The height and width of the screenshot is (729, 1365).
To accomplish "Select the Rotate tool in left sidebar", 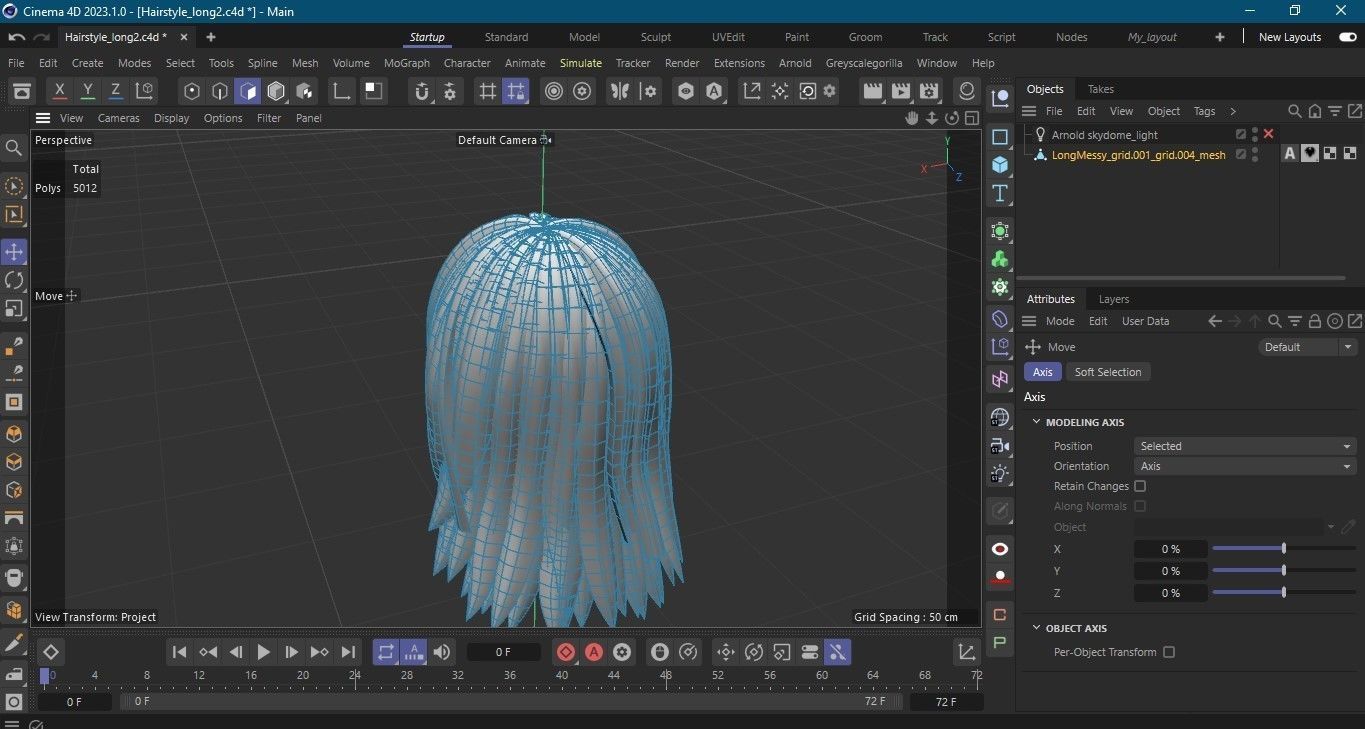I will click(x=14, y=280).
